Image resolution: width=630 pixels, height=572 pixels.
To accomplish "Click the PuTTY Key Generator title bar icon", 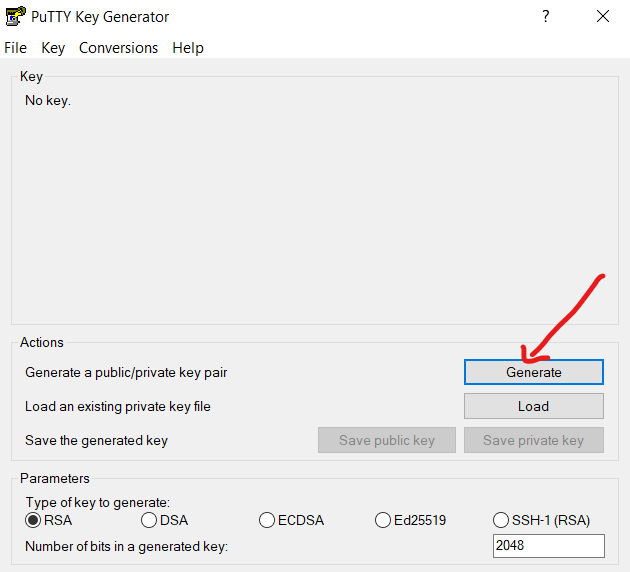I will pos(15,16).
